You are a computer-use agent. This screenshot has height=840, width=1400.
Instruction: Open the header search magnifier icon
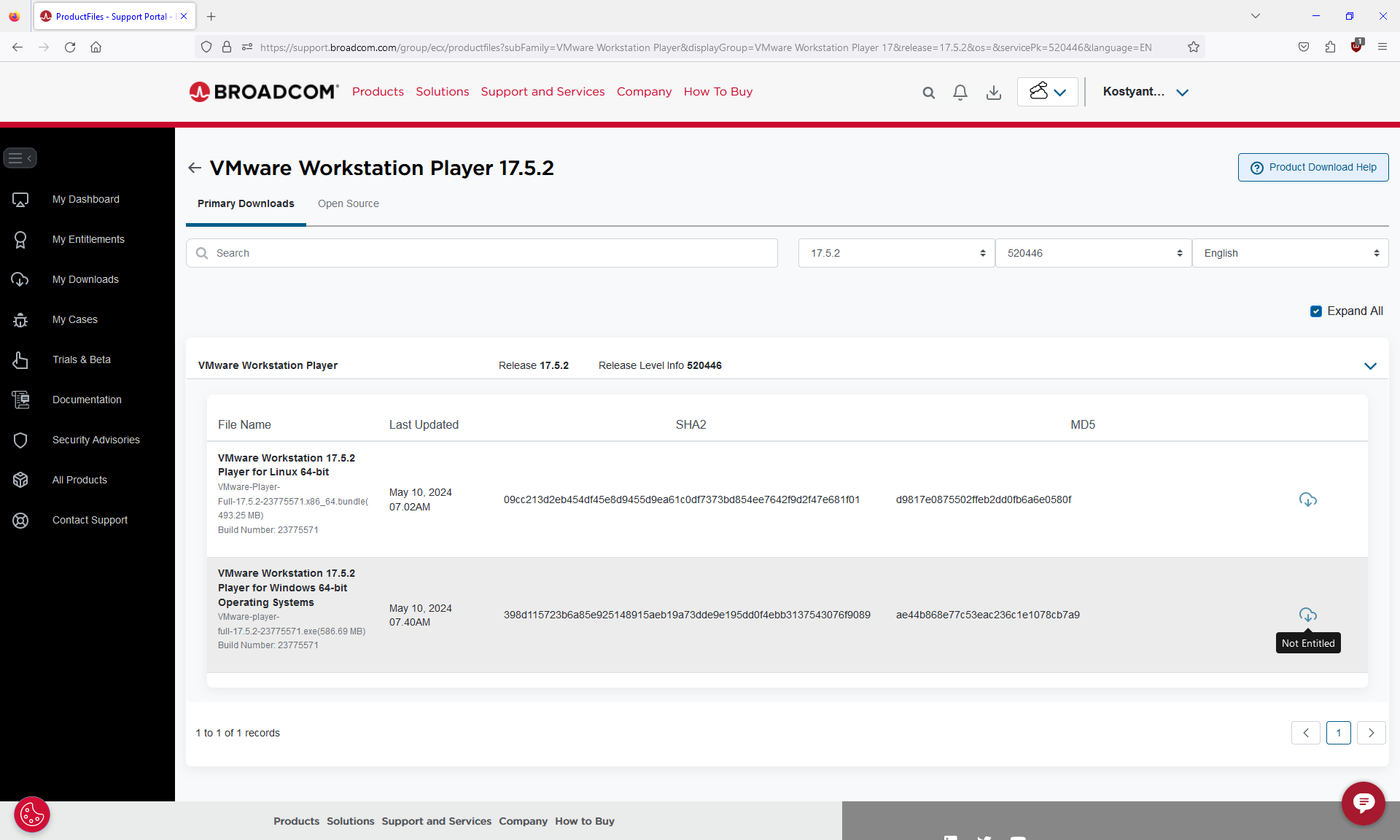point(928,93)
